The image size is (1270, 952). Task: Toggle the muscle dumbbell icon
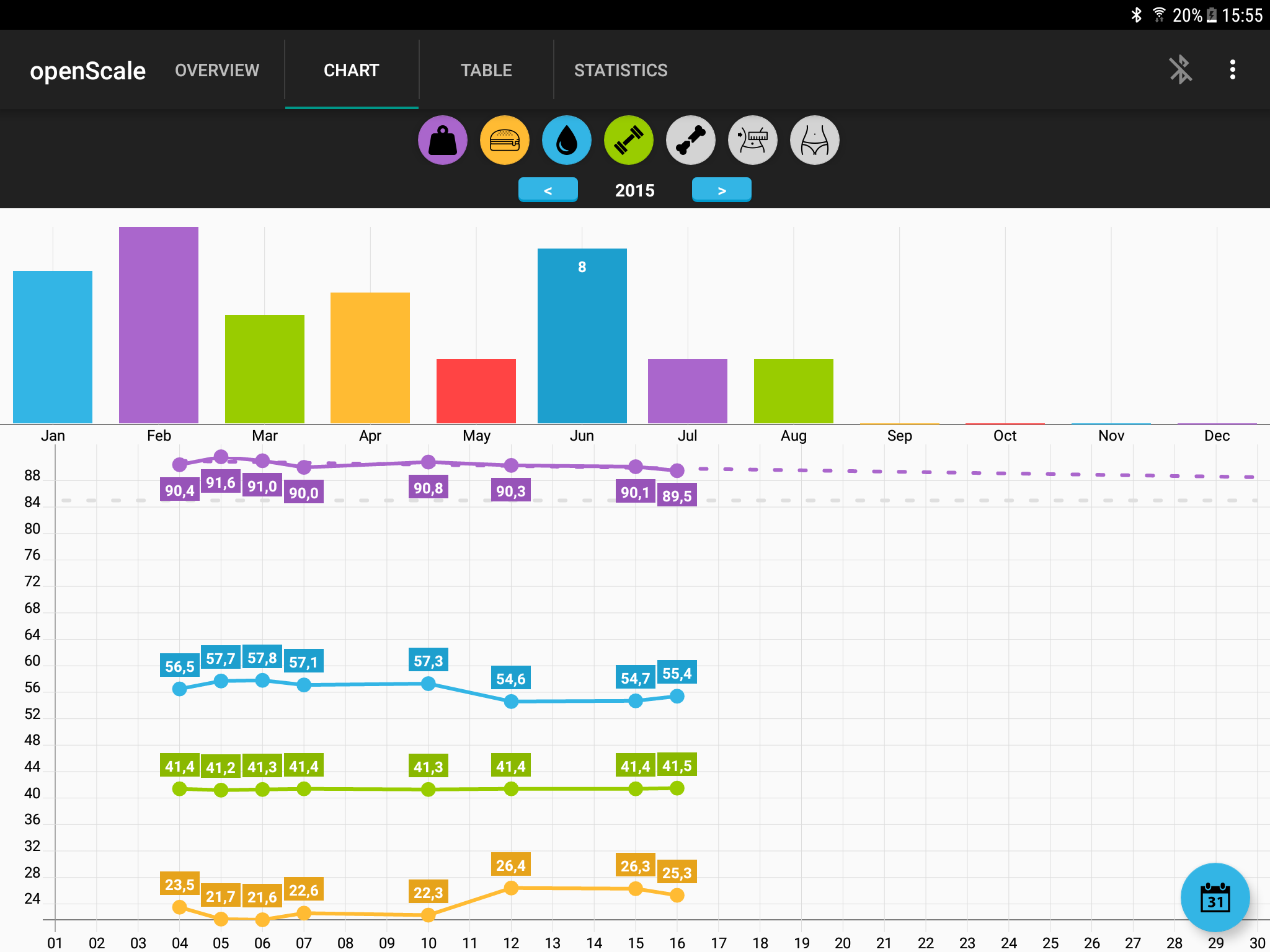(628, 140)
